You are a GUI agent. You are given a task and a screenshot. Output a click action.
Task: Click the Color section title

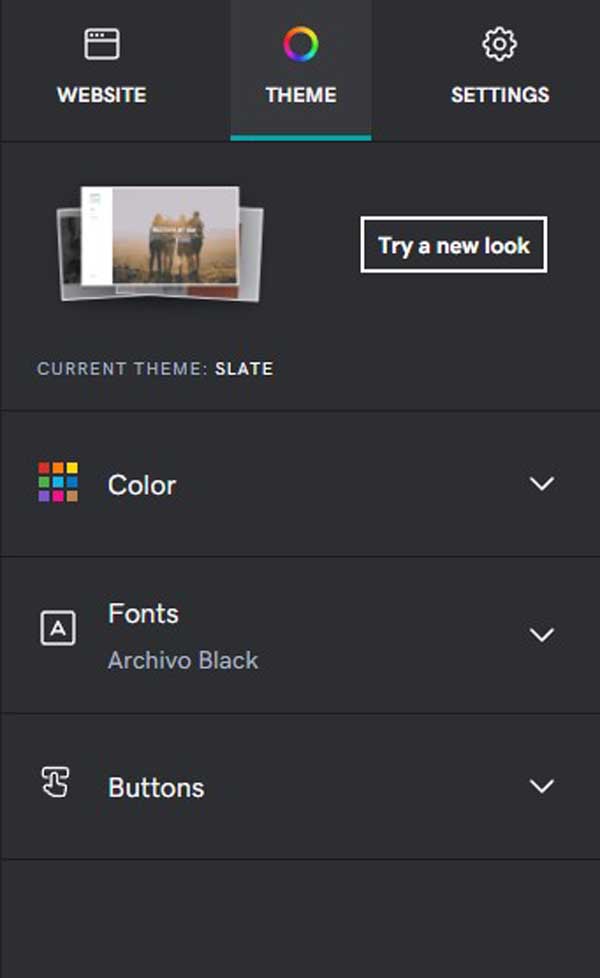(x=142, y=485)
